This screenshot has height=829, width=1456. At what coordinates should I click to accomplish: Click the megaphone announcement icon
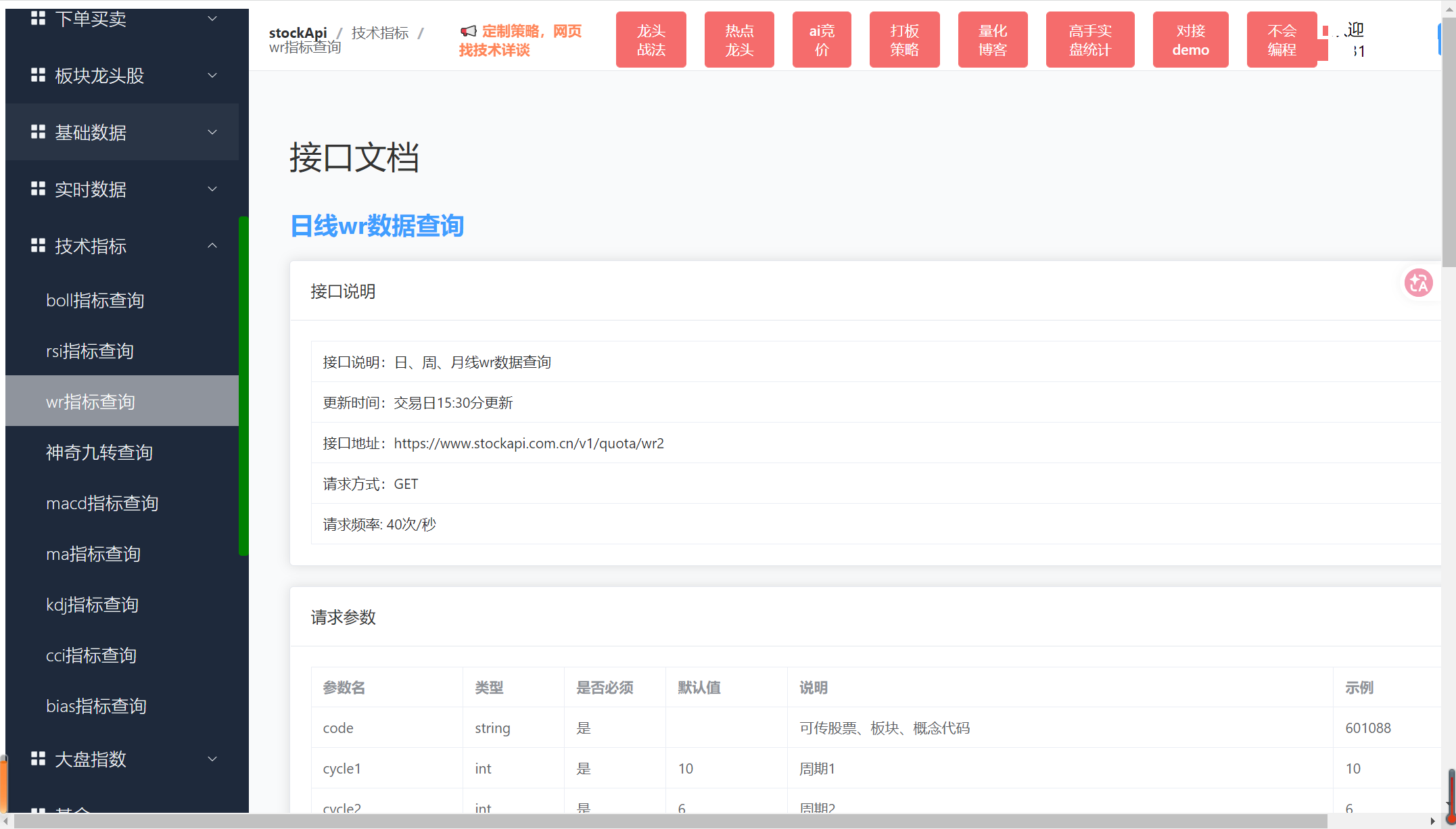[x=468, y=31]
